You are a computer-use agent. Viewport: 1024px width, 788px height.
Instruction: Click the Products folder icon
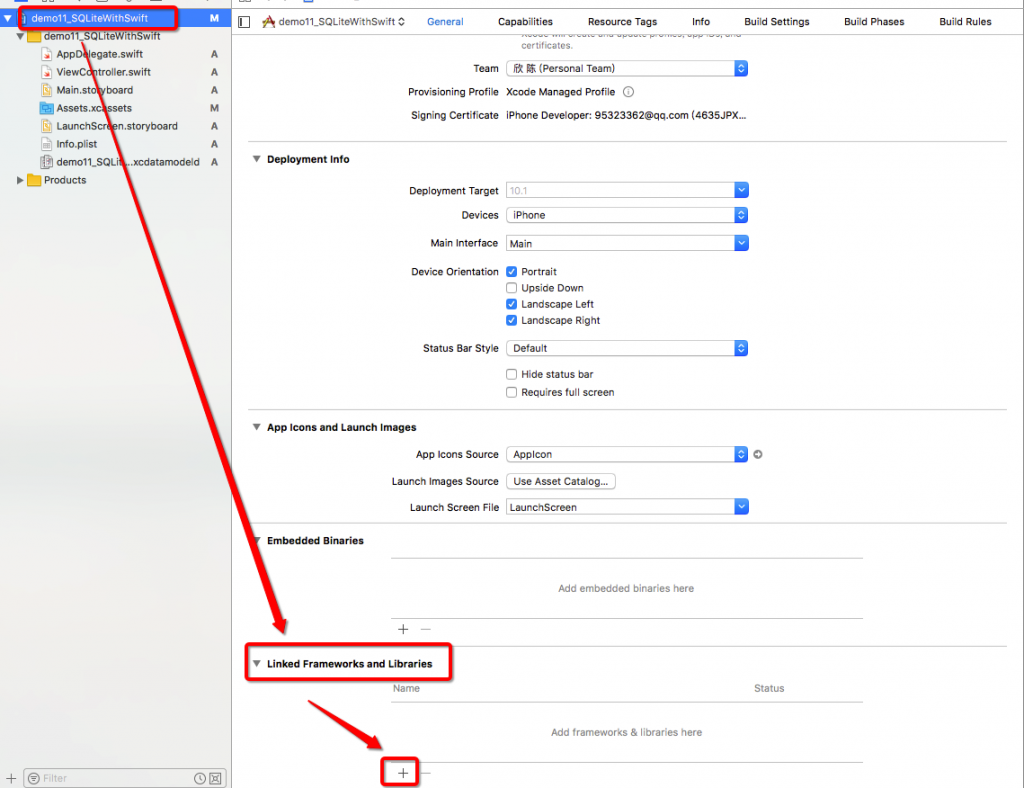(34, 180)
